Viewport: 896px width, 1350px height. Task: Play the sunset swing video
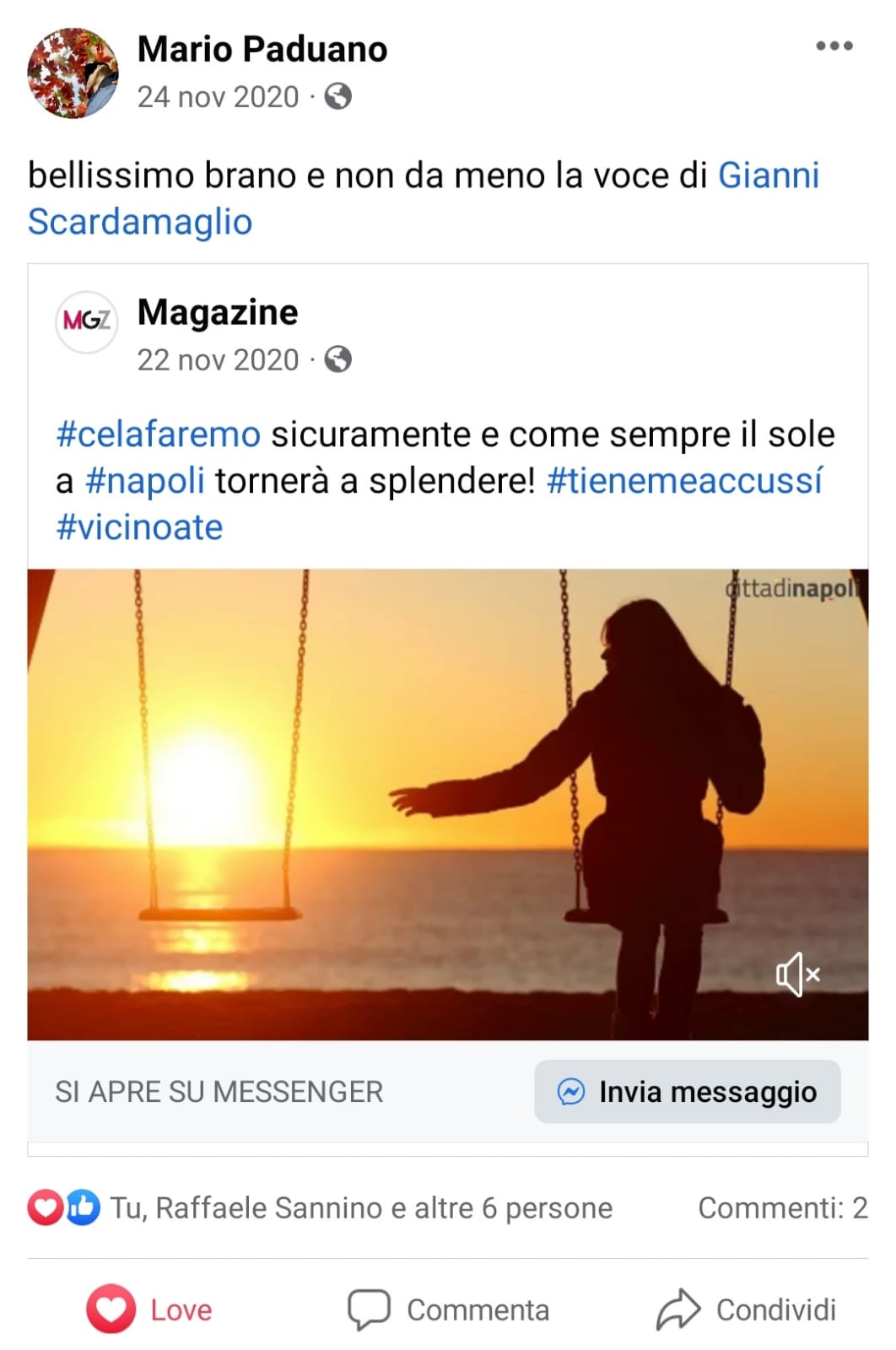coord(447,804)
